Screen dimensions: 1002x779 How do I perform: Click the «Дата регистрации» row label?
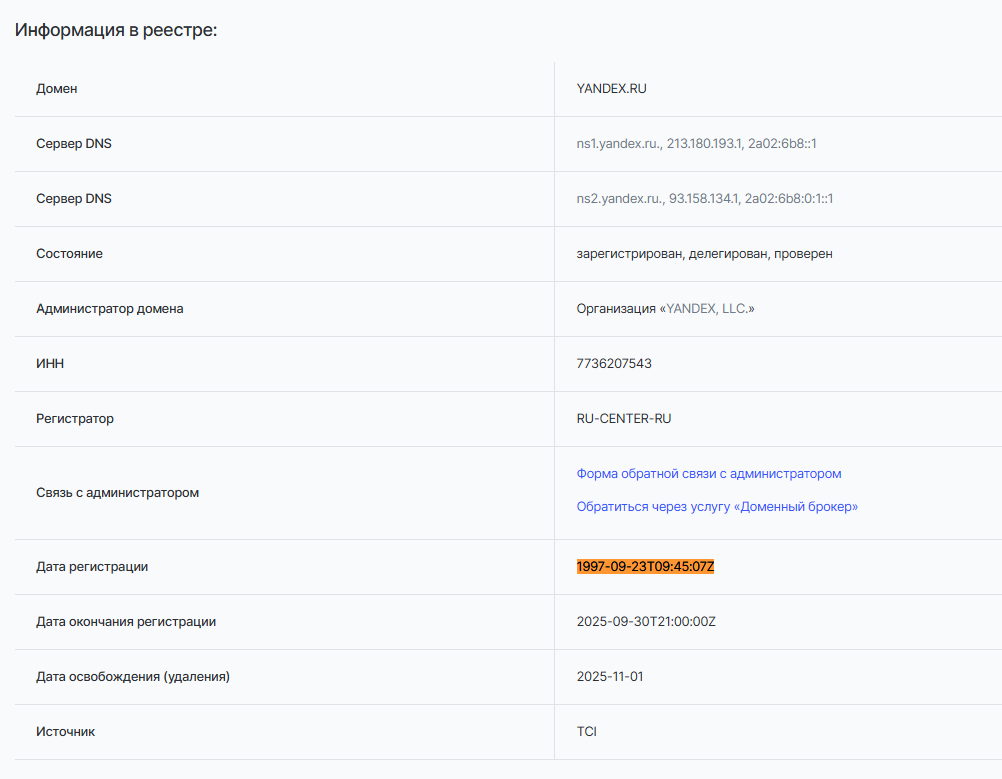click(x=92, y=567)
